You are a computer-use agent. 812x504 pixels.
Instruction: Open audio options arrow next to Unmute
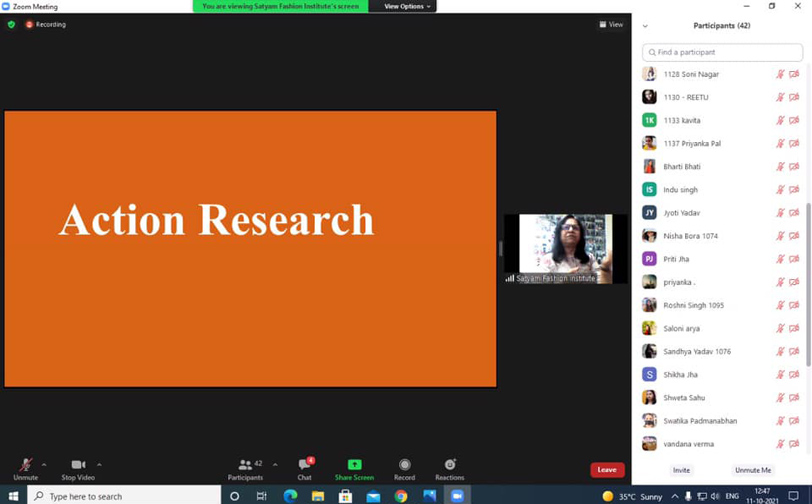44,464
